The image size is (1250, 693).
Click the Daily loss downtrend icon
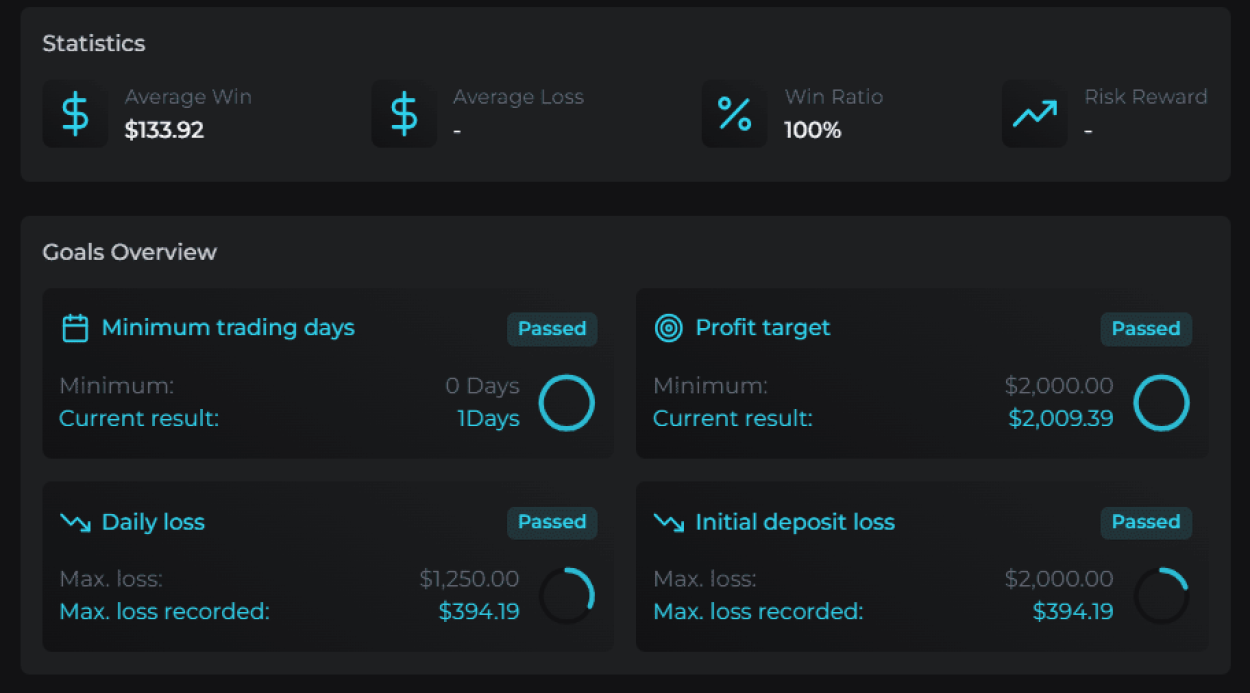75,522
